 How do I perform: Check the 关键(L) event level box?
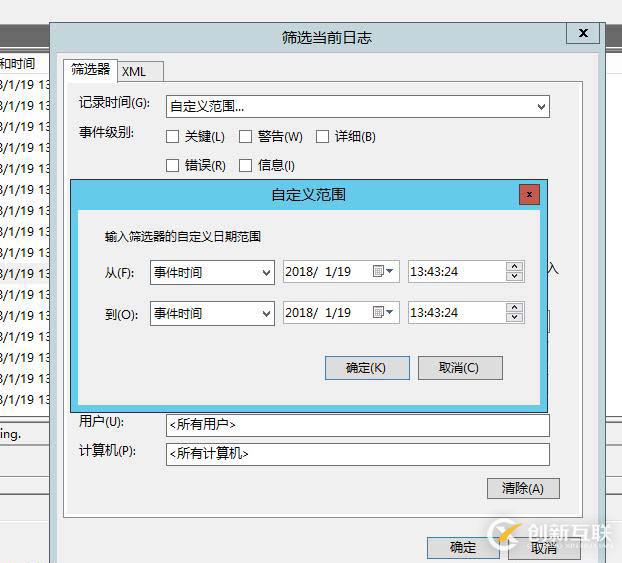[172, 136]
